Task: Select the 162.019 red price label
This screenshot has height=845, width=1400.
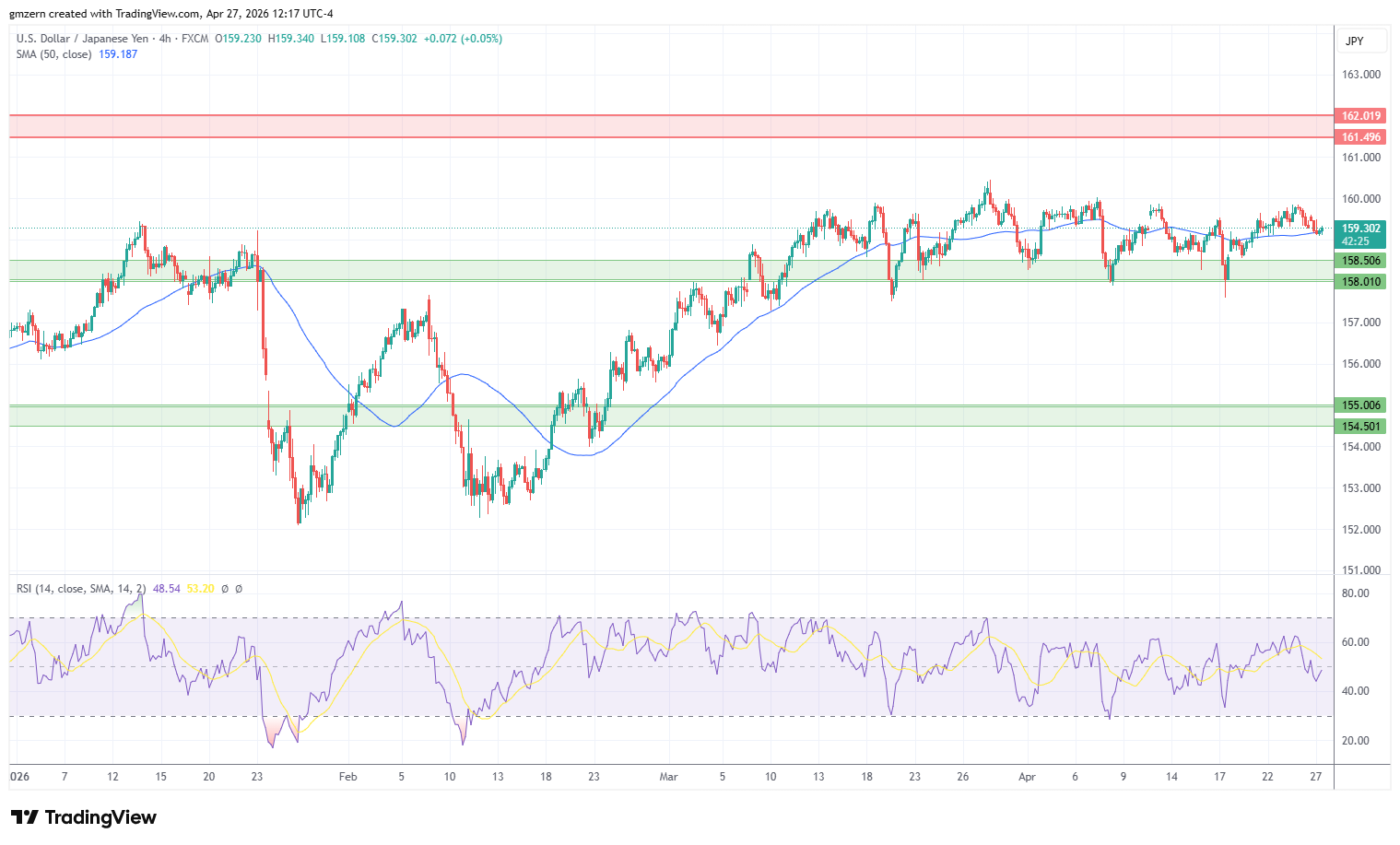Action: [x=1360, y=116]
